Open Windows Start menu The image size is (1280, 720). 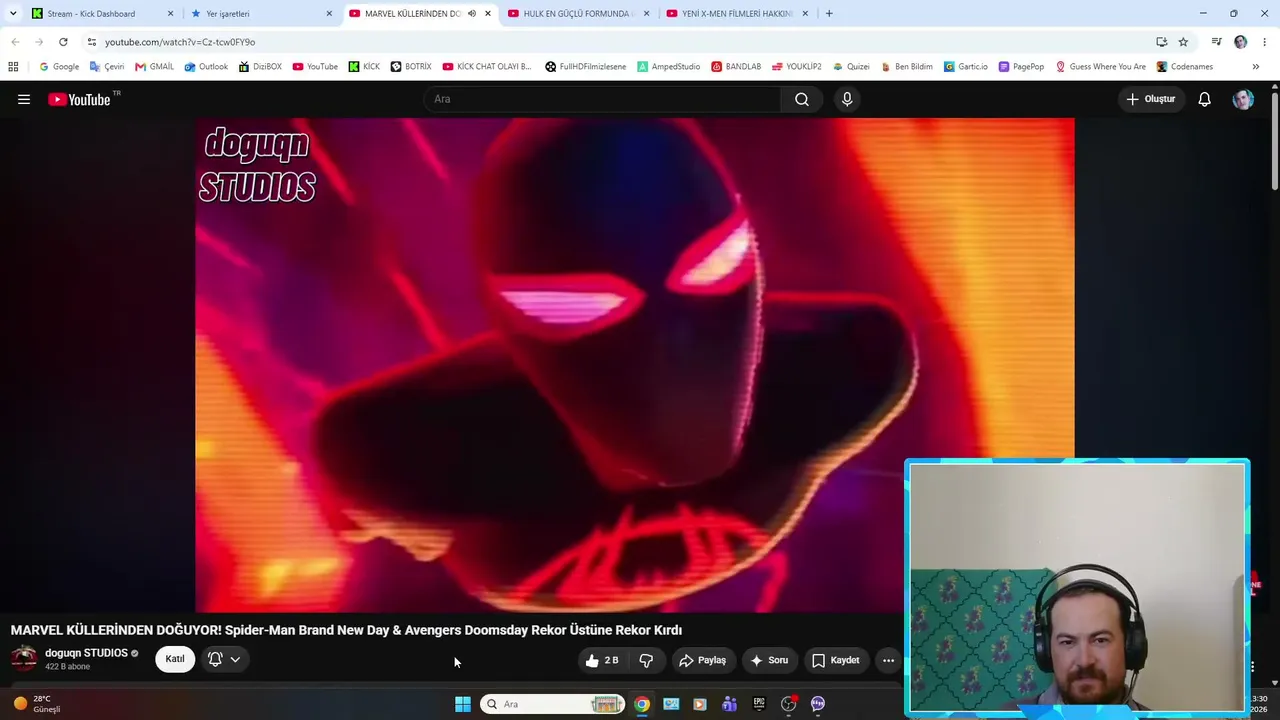463,704
